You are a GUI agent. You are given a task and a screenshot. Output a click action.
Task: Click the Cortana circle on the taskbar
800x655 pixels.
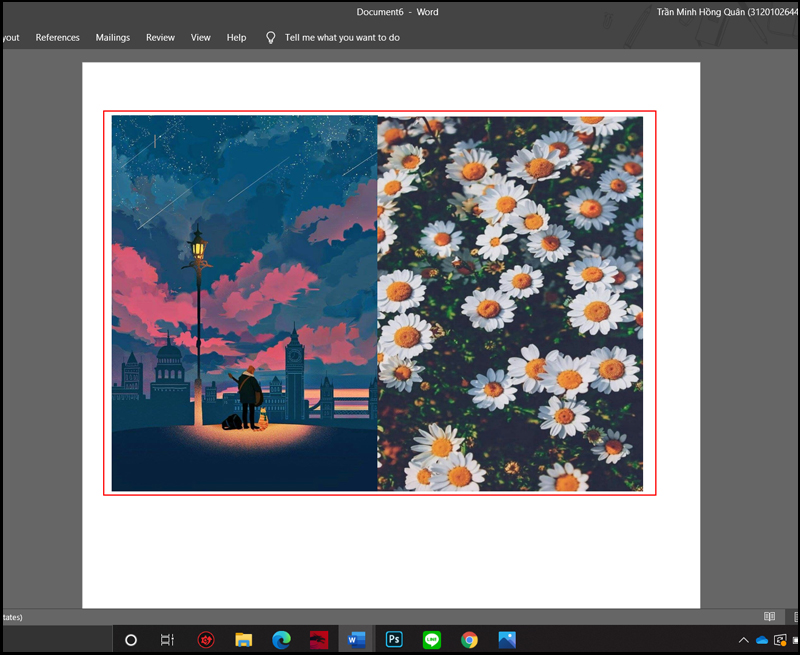tap(130, 640)
